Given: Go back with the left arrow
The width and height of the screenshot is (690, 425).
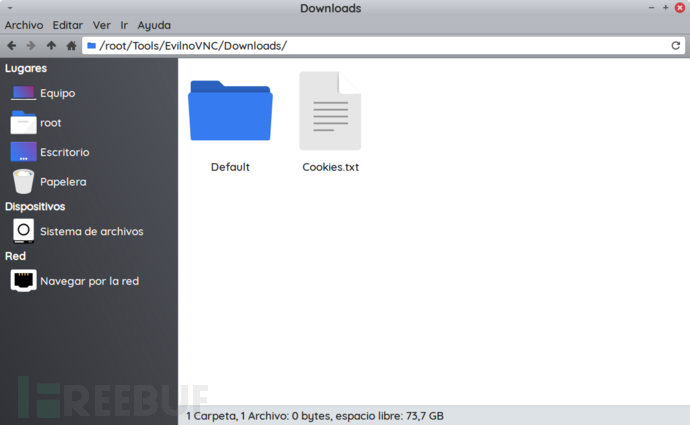Looking at the screenshot, I should (12, 45).
